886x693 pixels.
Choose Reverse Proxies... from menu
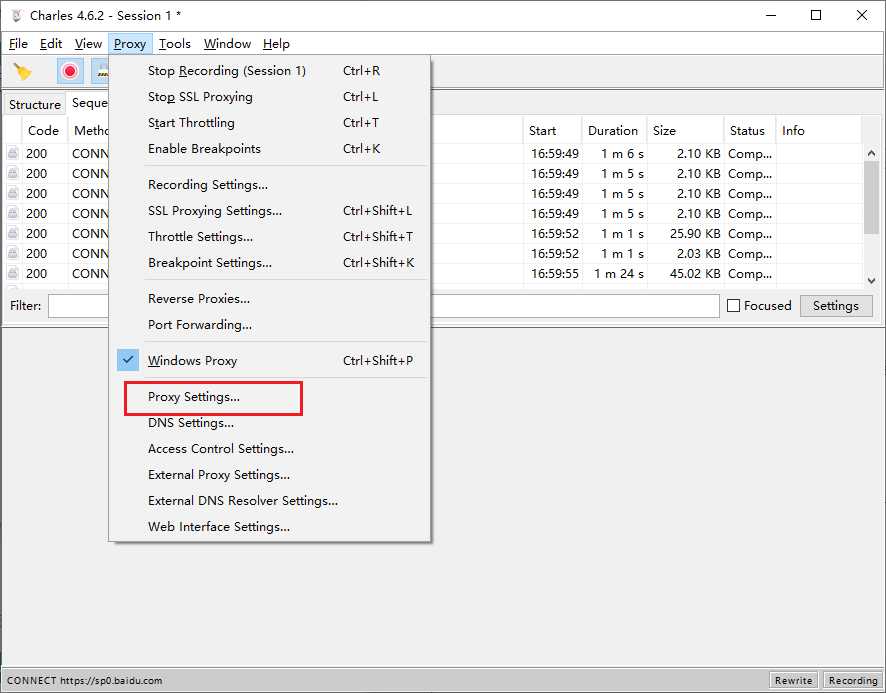(x=270, y=299)
